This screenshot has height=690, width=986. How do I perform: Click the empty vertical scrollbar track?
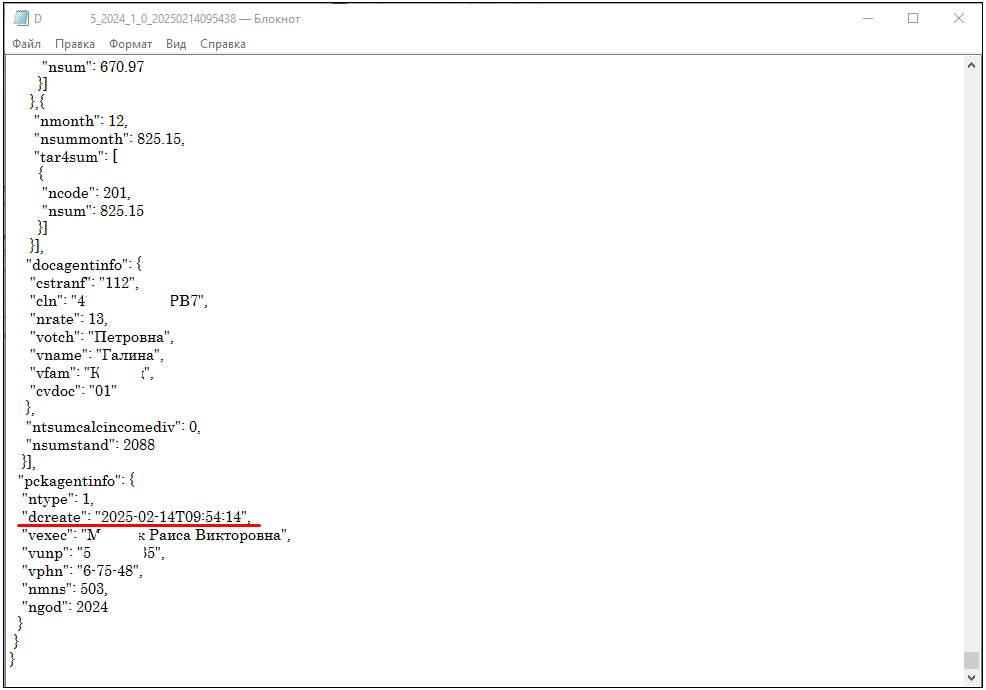pos(971,350)
